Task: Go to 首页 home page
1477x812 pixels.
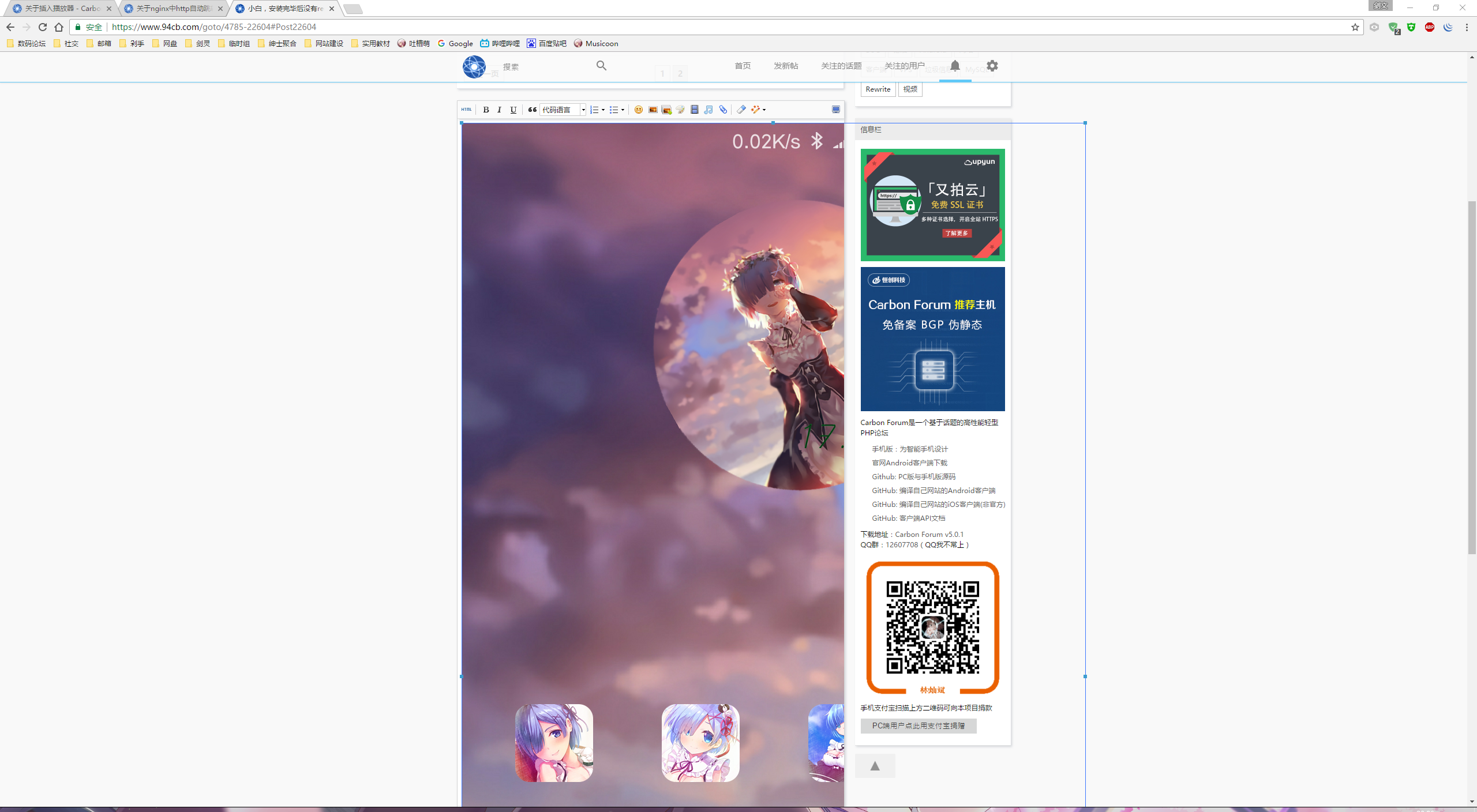Action: [743, 66]
